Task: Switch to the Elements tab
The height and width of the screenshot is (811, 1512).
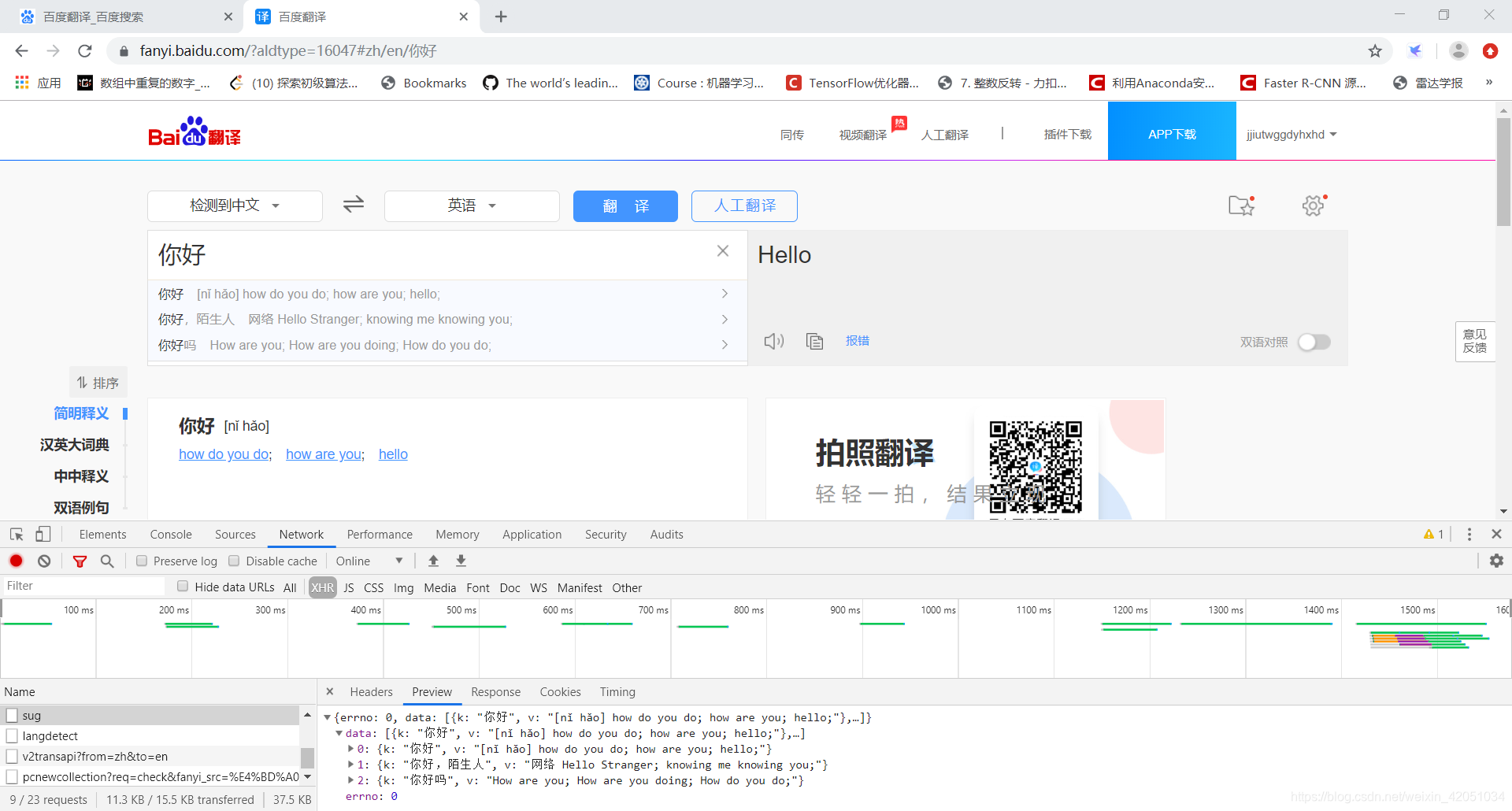Action: (x=102, y=535)
